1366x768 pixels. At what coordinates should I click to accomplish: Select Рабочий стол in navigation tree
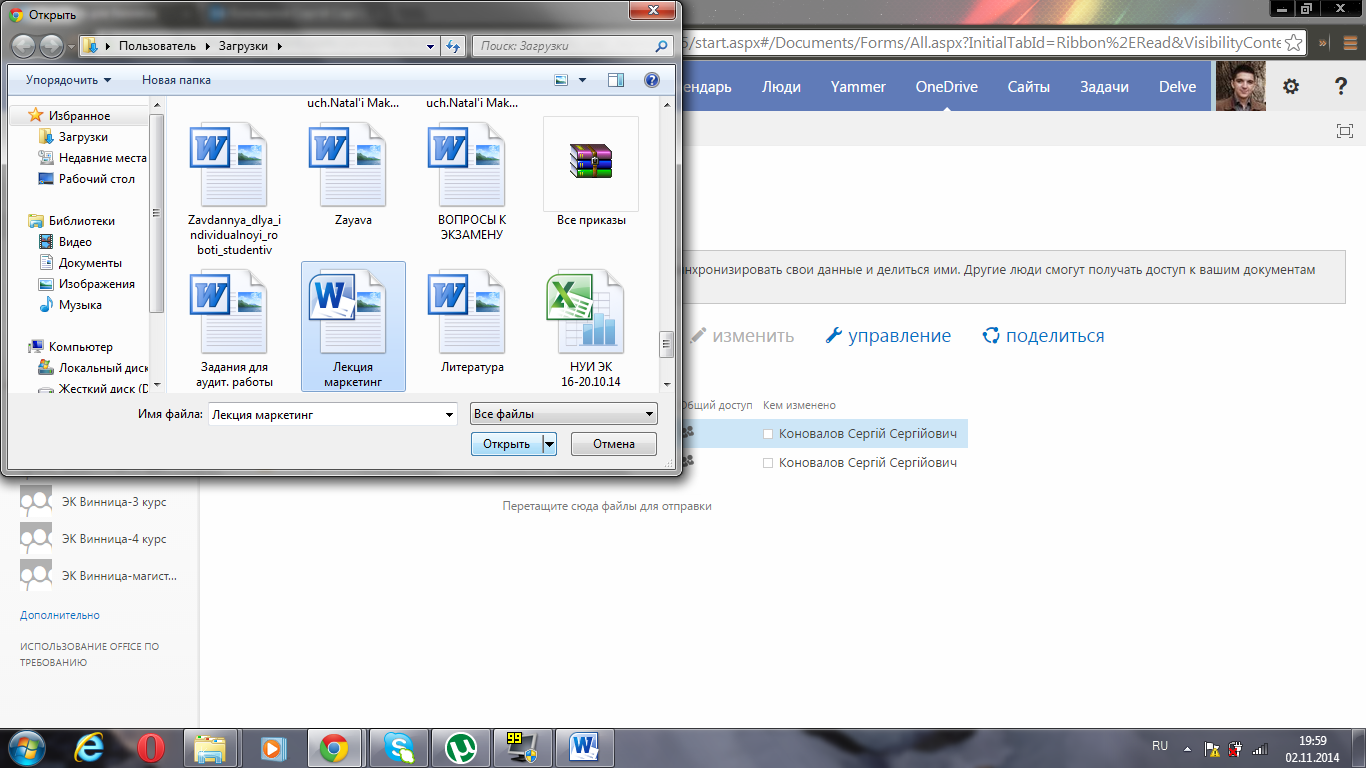coord(96,179)
